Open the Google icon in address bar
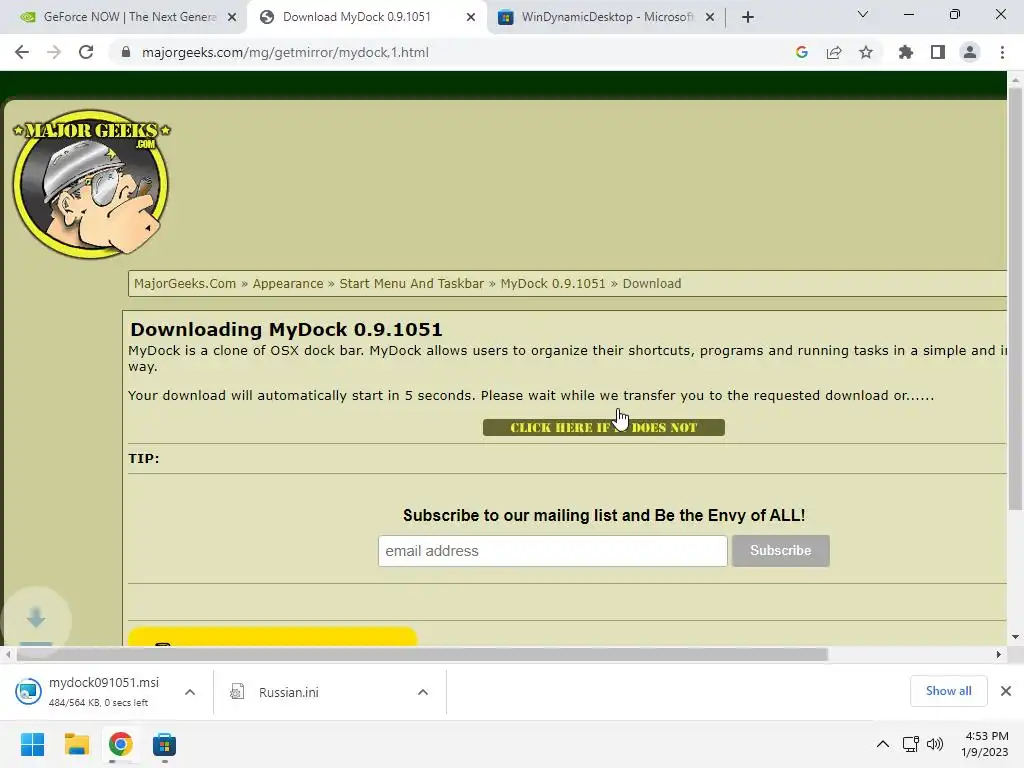1024x768 pixels. (x=802, y=52)
